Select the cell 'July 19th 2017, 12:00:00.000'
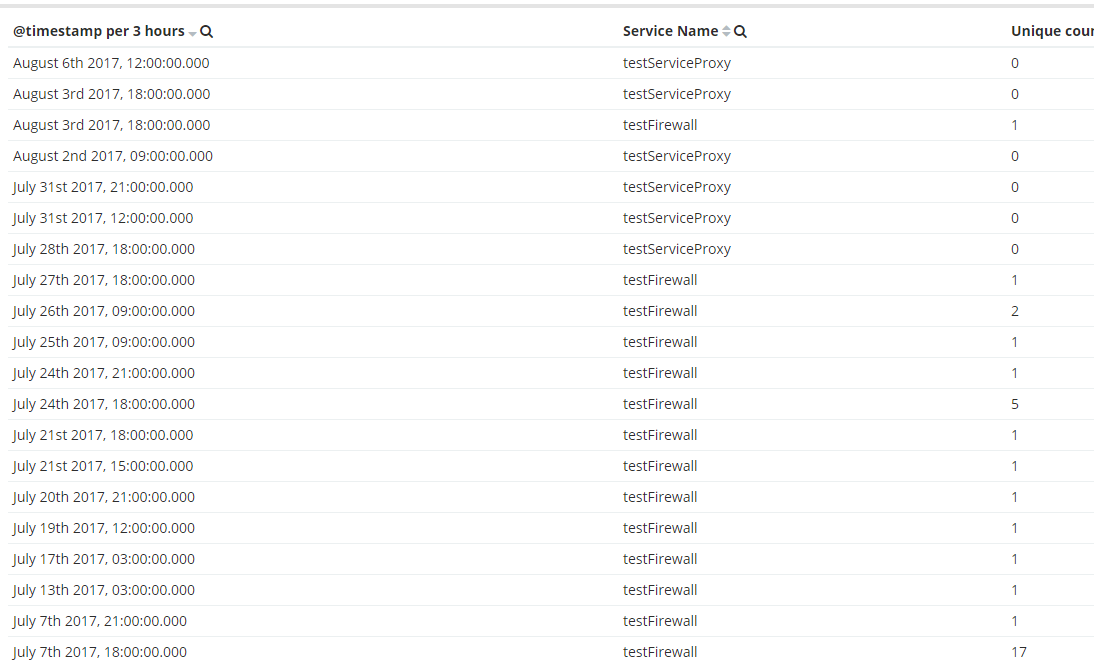The height and width of the screenshot is (669, 1094). pyautogui.click(x=104, y=528)
